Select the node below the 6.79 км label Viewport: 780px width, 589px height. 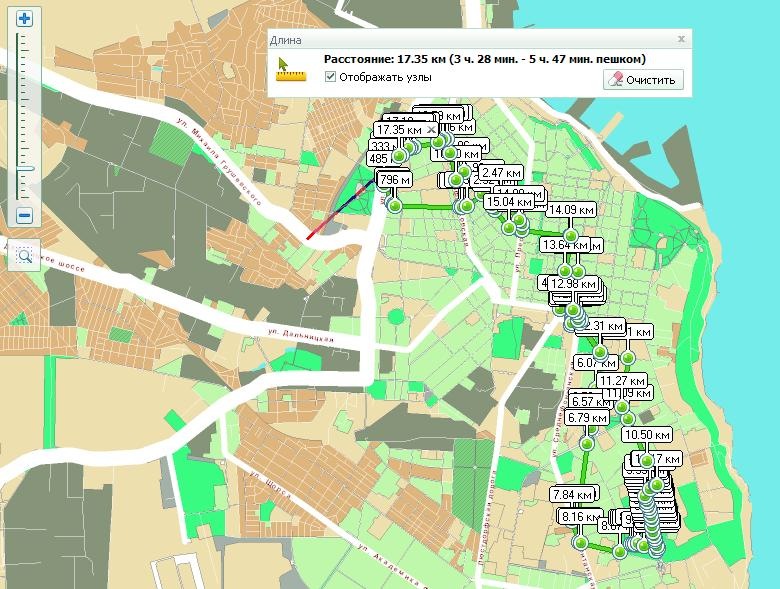coord(586,444)
